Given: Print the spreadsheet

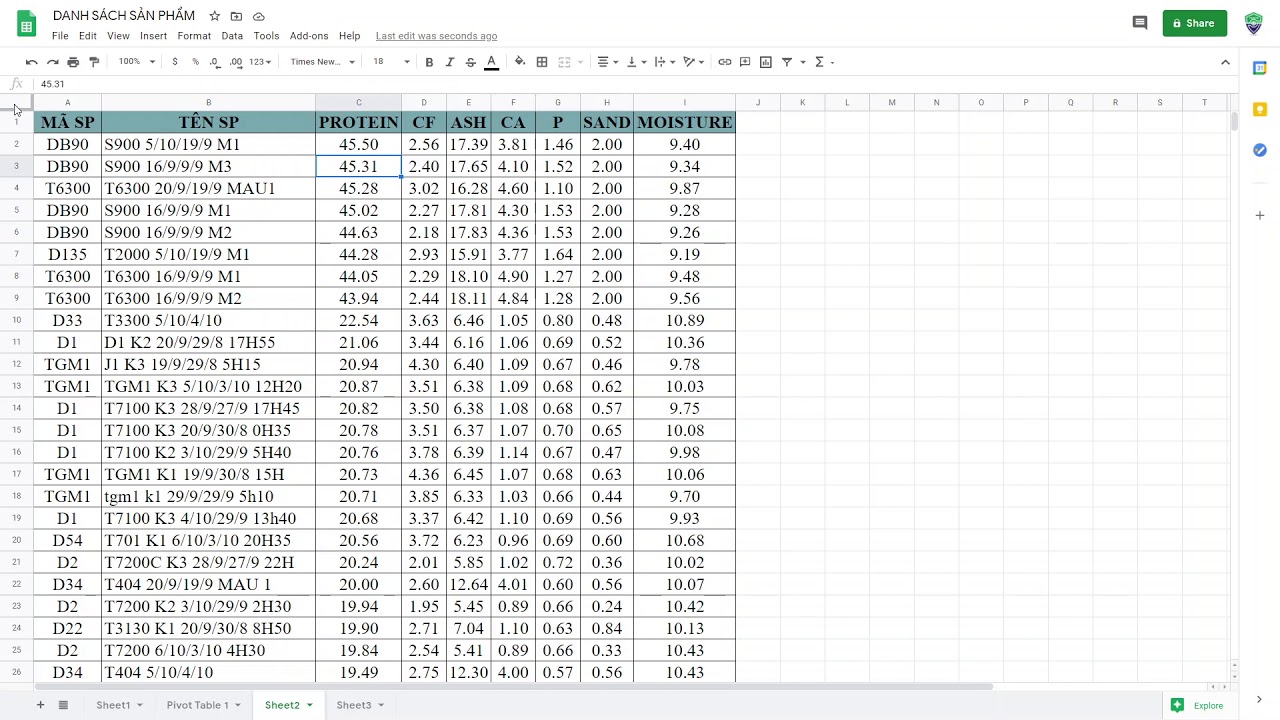Looking at the screenshot, I should point(73,62).
